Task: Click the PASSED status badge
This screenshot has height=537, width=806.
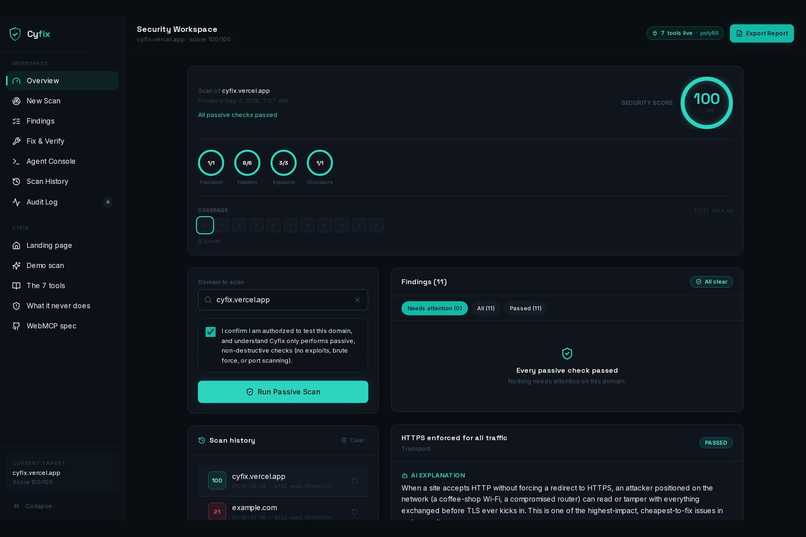Action: click(716, 442)
